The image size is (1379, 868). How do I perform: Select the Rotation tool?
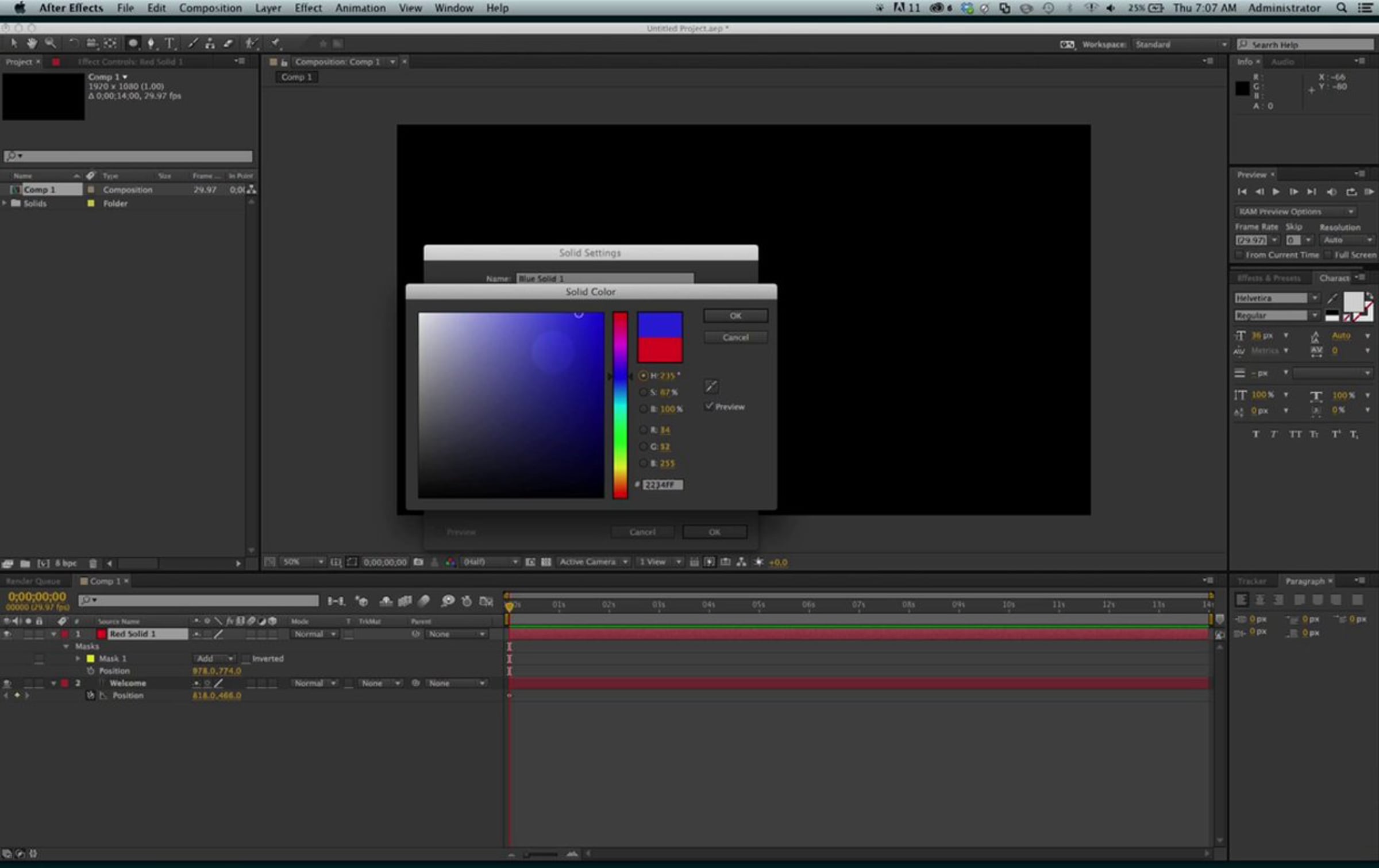(74, 43)
